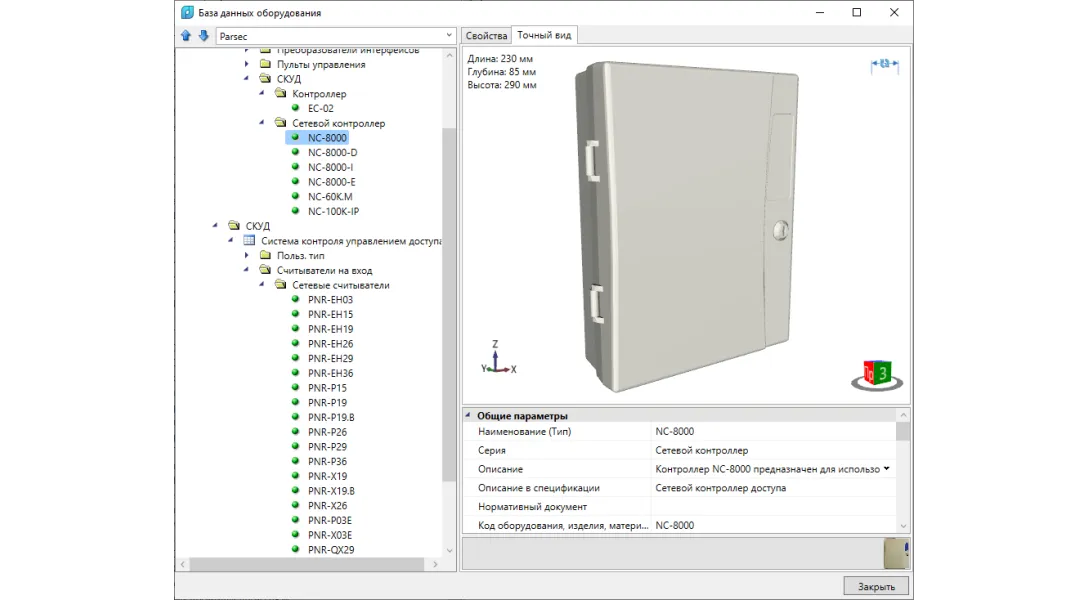Click the 3D view orientation cube
The height and width of the screenshot is (600, 1088).
pyautogui.click(x=876, y=374)
